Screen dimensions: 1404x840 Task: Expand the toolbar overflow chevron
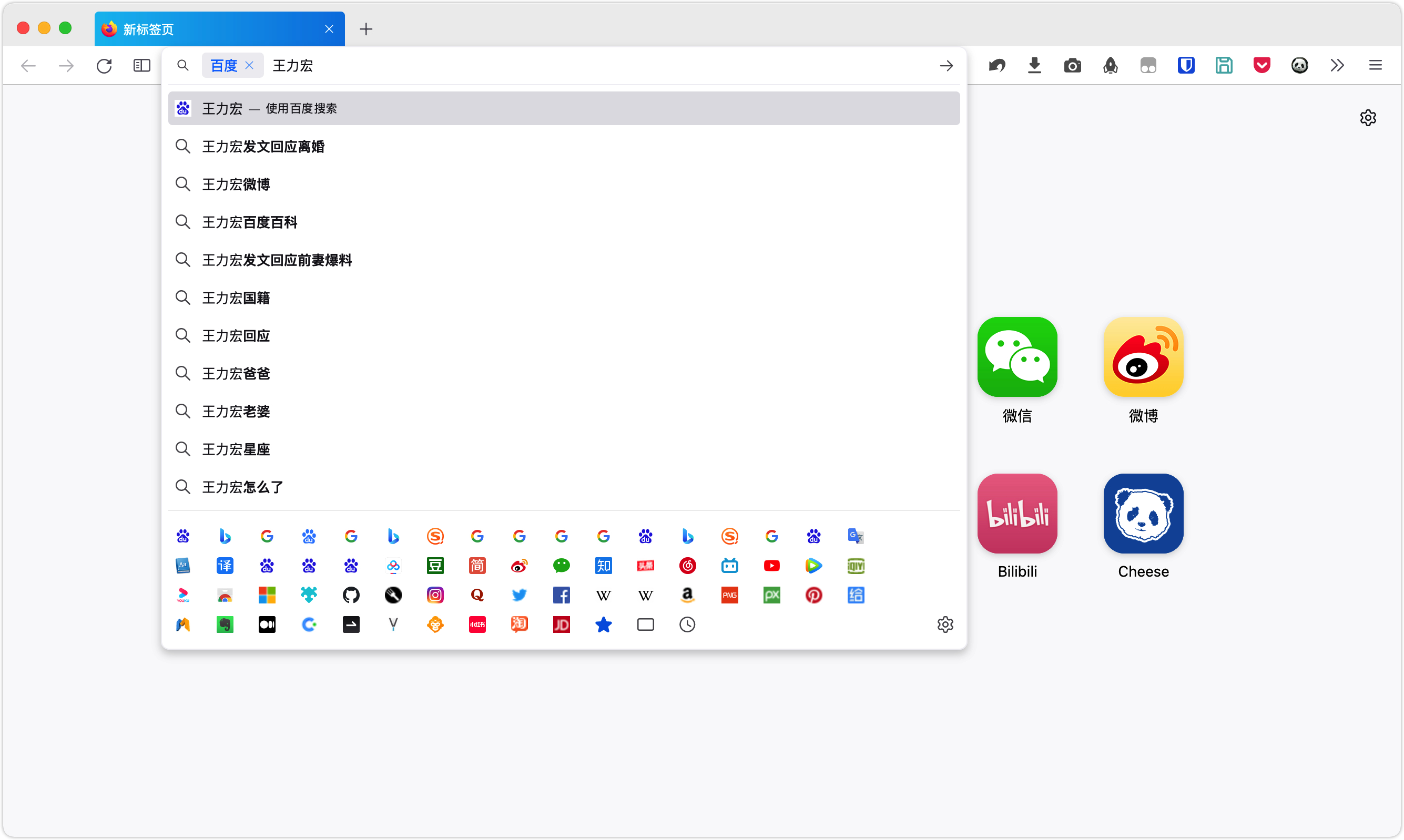coord(1337,66)
